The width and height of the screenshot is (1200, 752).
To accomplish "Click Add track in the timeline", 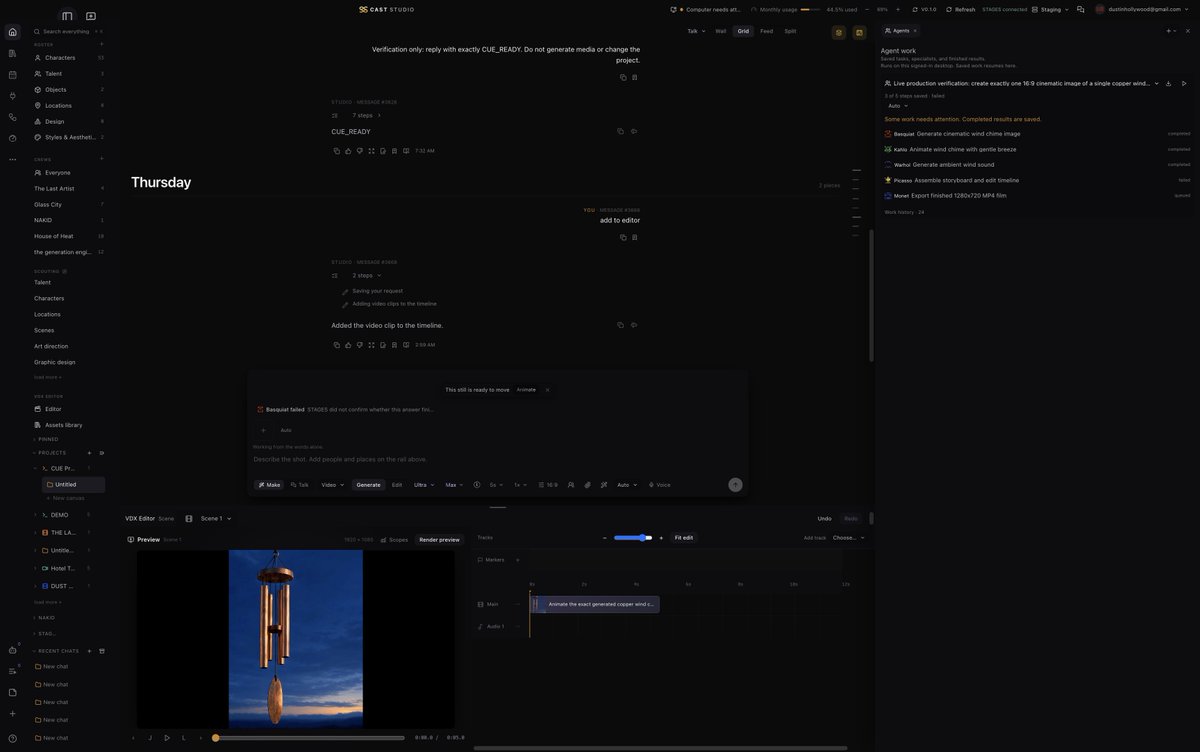I will point(815,538).
